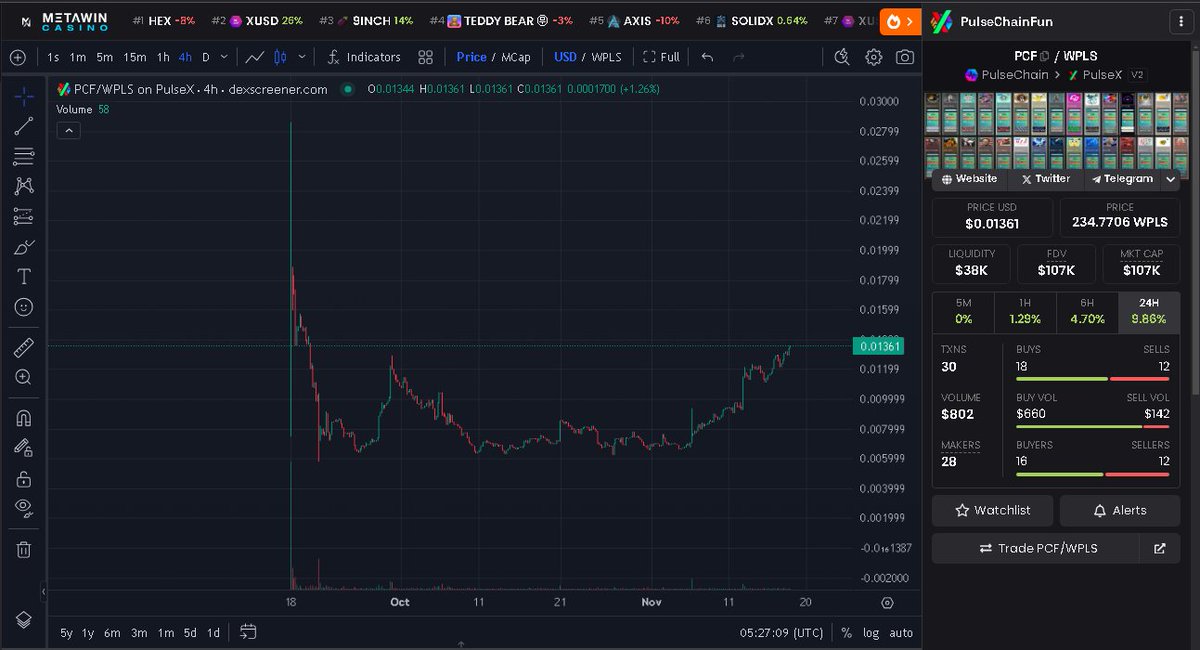Expand the timeframe interval dropdown

click(223, 57)
